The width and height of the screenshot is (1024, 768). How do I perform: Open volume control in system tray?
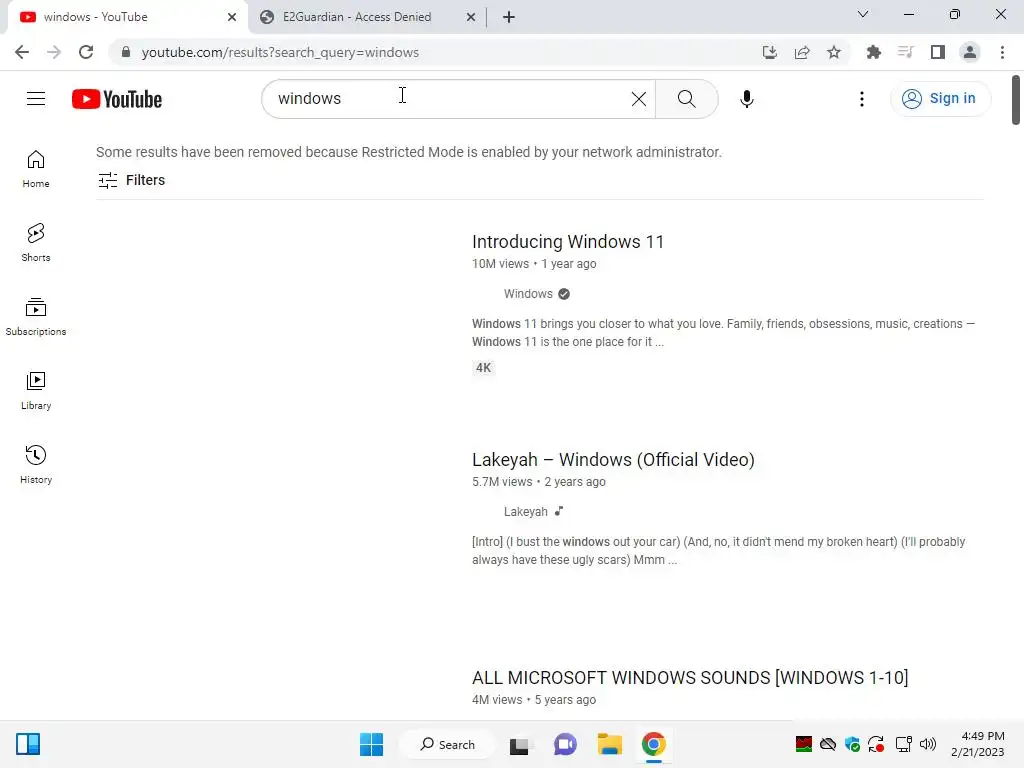point(928,744)
